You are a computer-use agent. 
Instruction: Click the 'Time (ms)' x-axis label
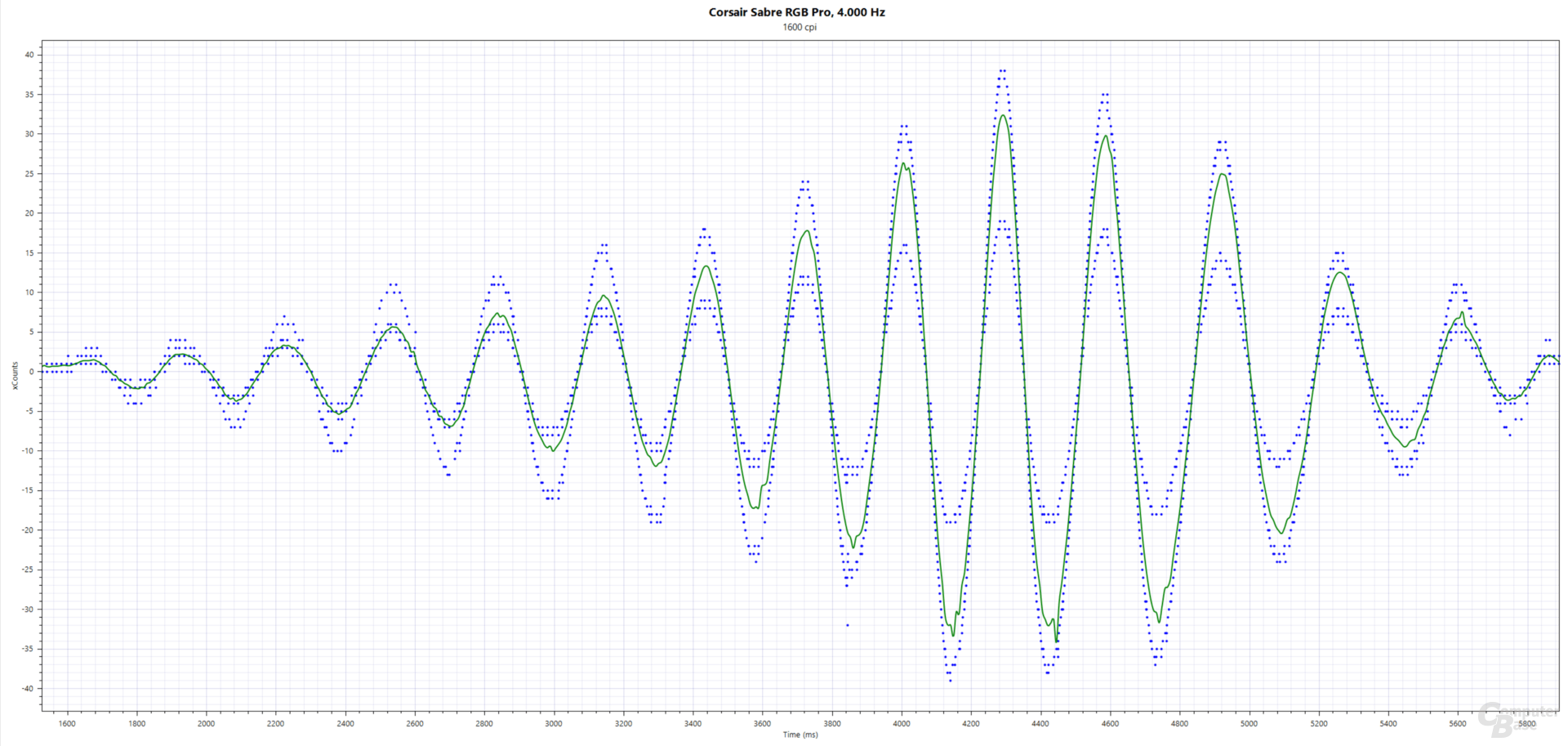point(800,735)
